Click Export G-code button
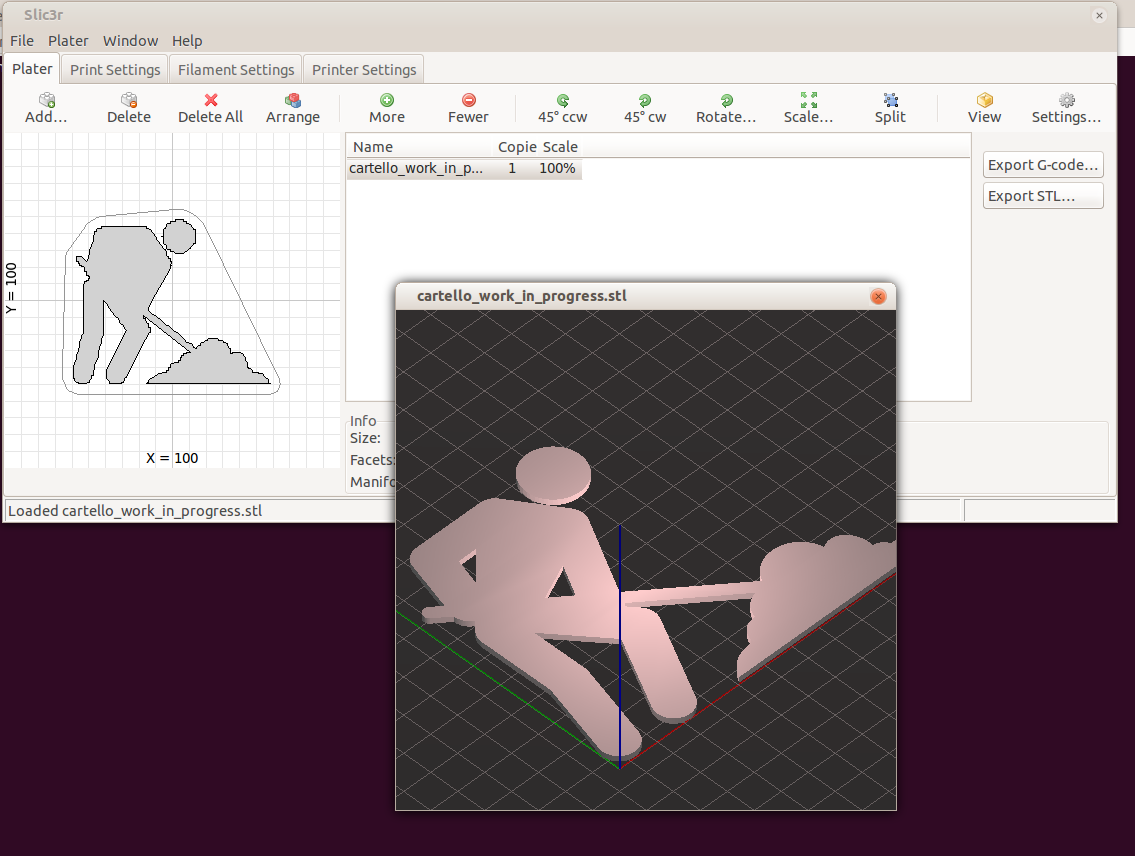The width and height of the screenshot is (1135, 856). [1043, 165]
